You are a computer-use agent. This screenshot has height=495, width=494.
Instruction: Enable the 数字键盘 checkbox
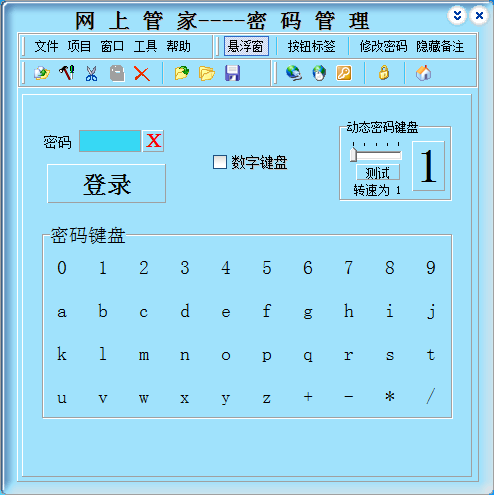click(220, 162)
